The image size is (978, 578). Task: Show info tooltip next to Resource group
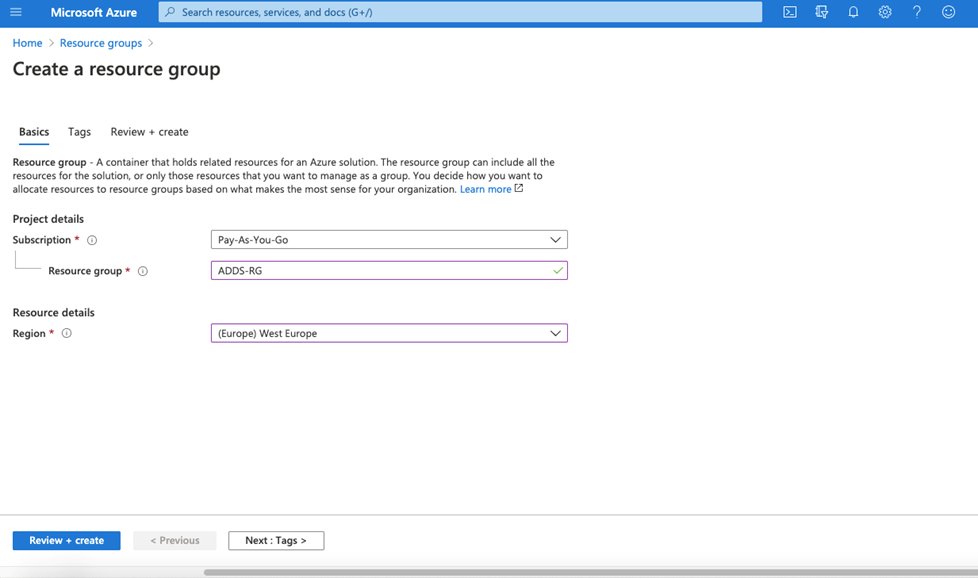tap(143, 271)
